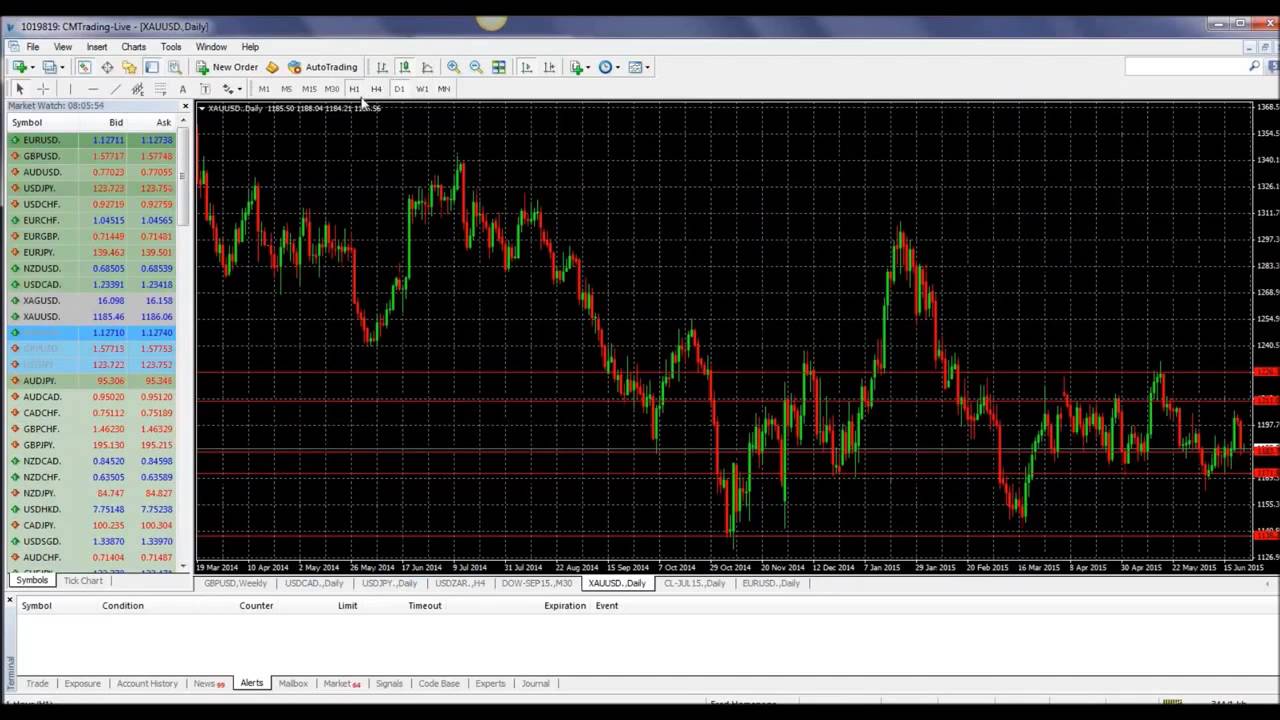Image resolution: width=1280 pixels, height=720 pixels.
Task: Select the Text 'A' tool
Action: [x=182, y=89]
